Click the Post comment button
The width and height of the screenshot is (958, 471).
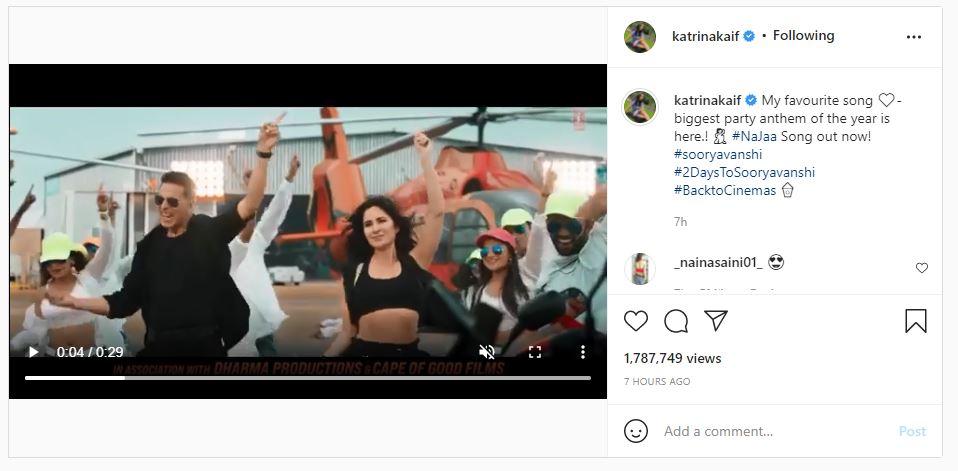pyautogui.click(x=912, y=431)
